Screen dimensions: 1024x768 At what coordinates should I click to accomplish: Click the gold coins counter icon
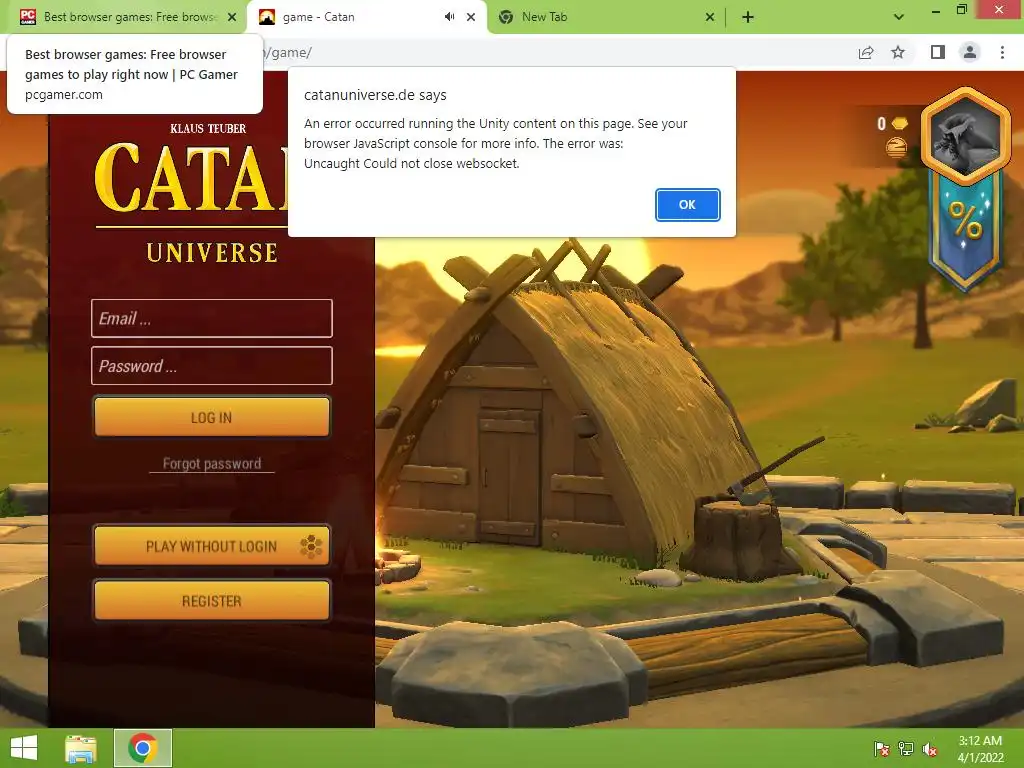[900, 123]
